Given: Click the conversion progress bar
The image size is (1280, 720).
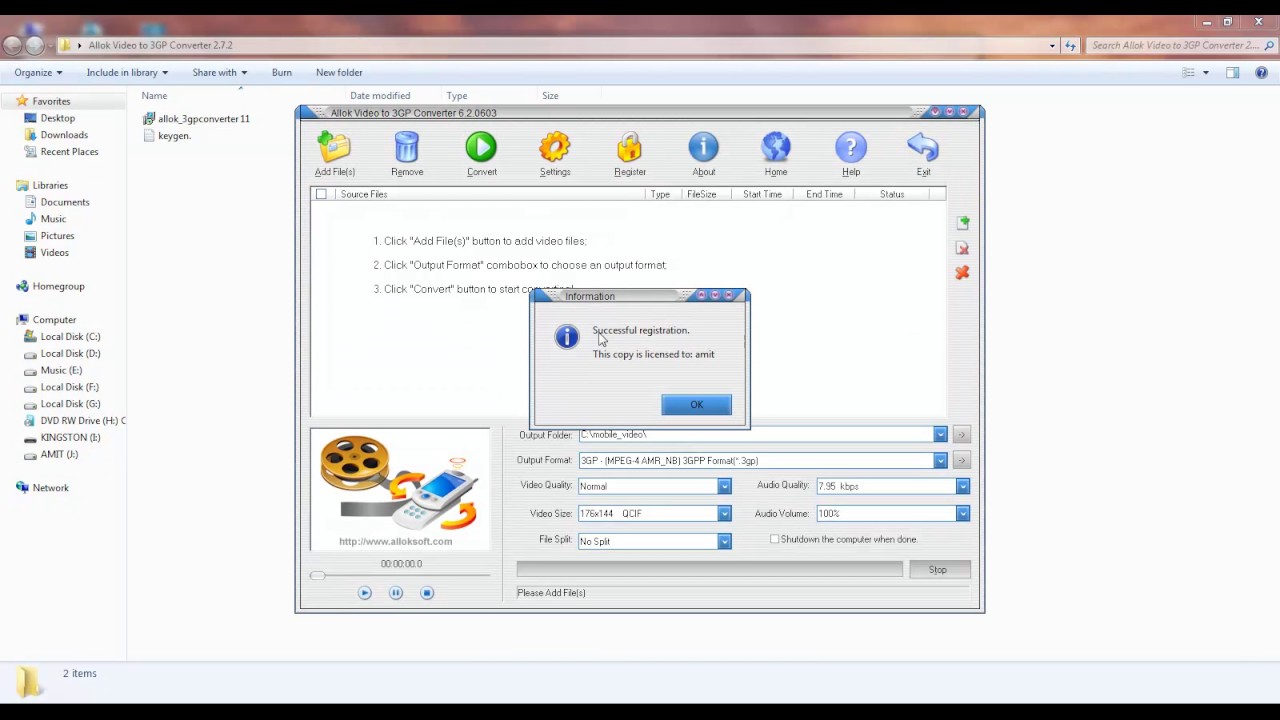Looking at the screenshot, I should [709, 570].
